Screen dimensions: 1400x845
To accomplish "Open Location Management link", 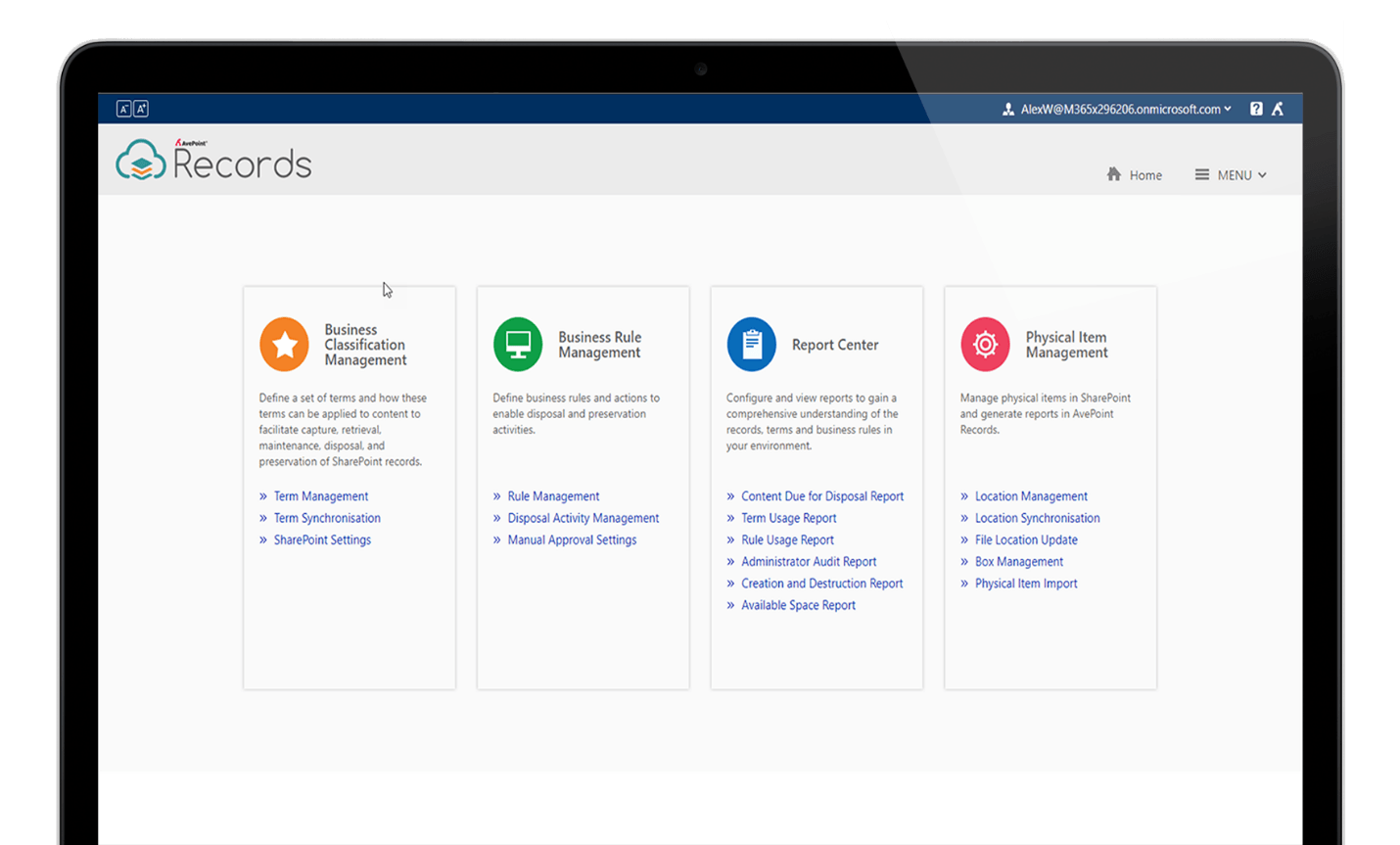I will coord(1031,496).
